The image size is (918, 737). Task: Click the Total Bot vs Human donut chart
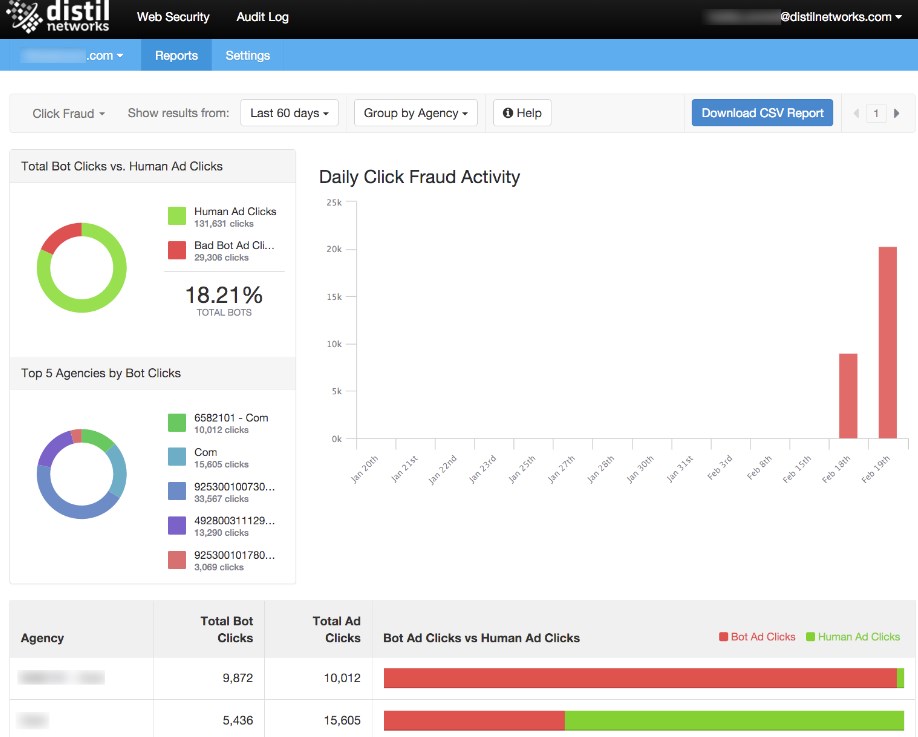81,268
